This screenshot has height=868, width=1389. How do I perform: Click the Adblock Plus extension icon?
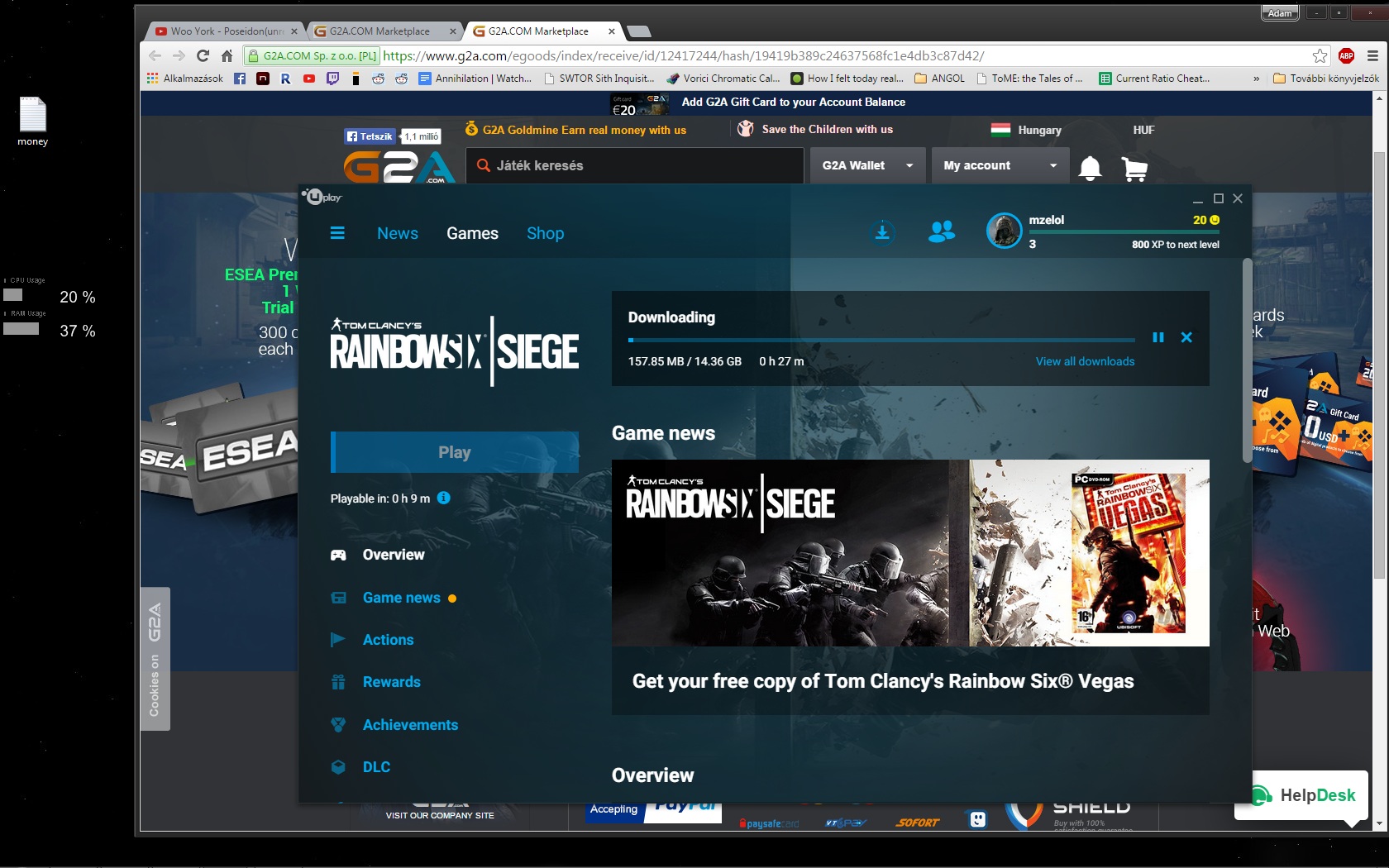(x=1346, y=56)
